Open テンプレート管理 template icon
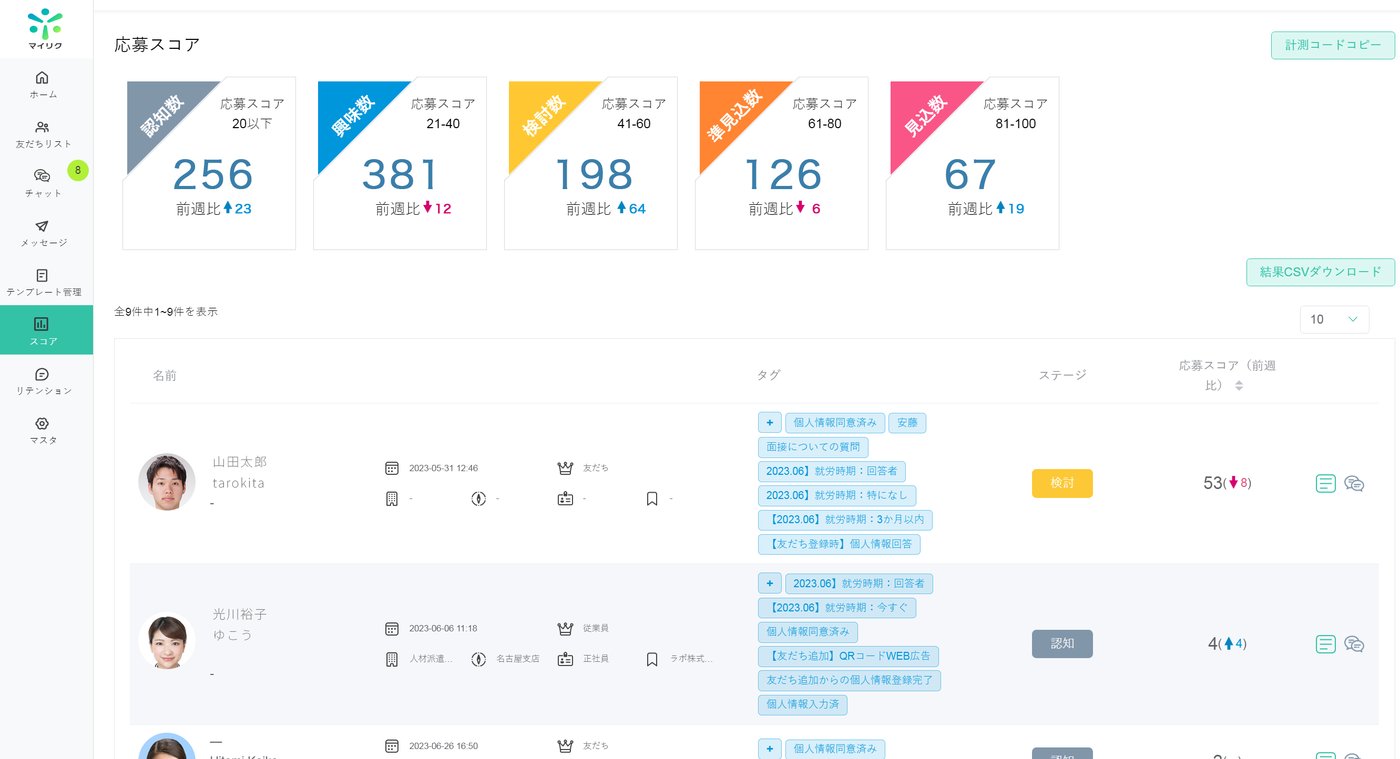The width and height of the screenshot is (1400, 759). pyautogui.click(x=42, y=275)
